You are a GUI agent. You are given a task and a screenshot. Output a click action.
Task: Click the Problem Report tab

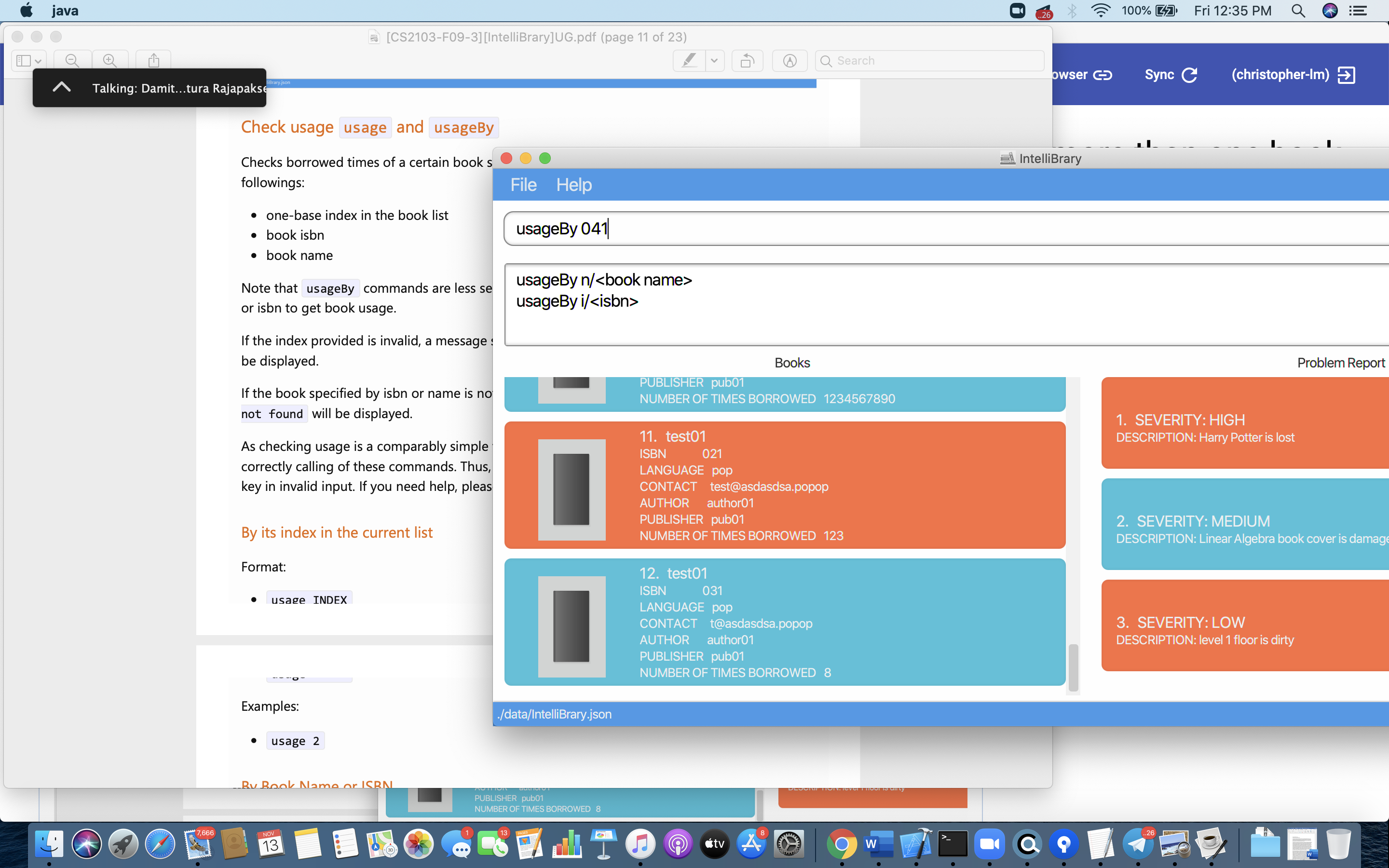[x=1340, y=363]
